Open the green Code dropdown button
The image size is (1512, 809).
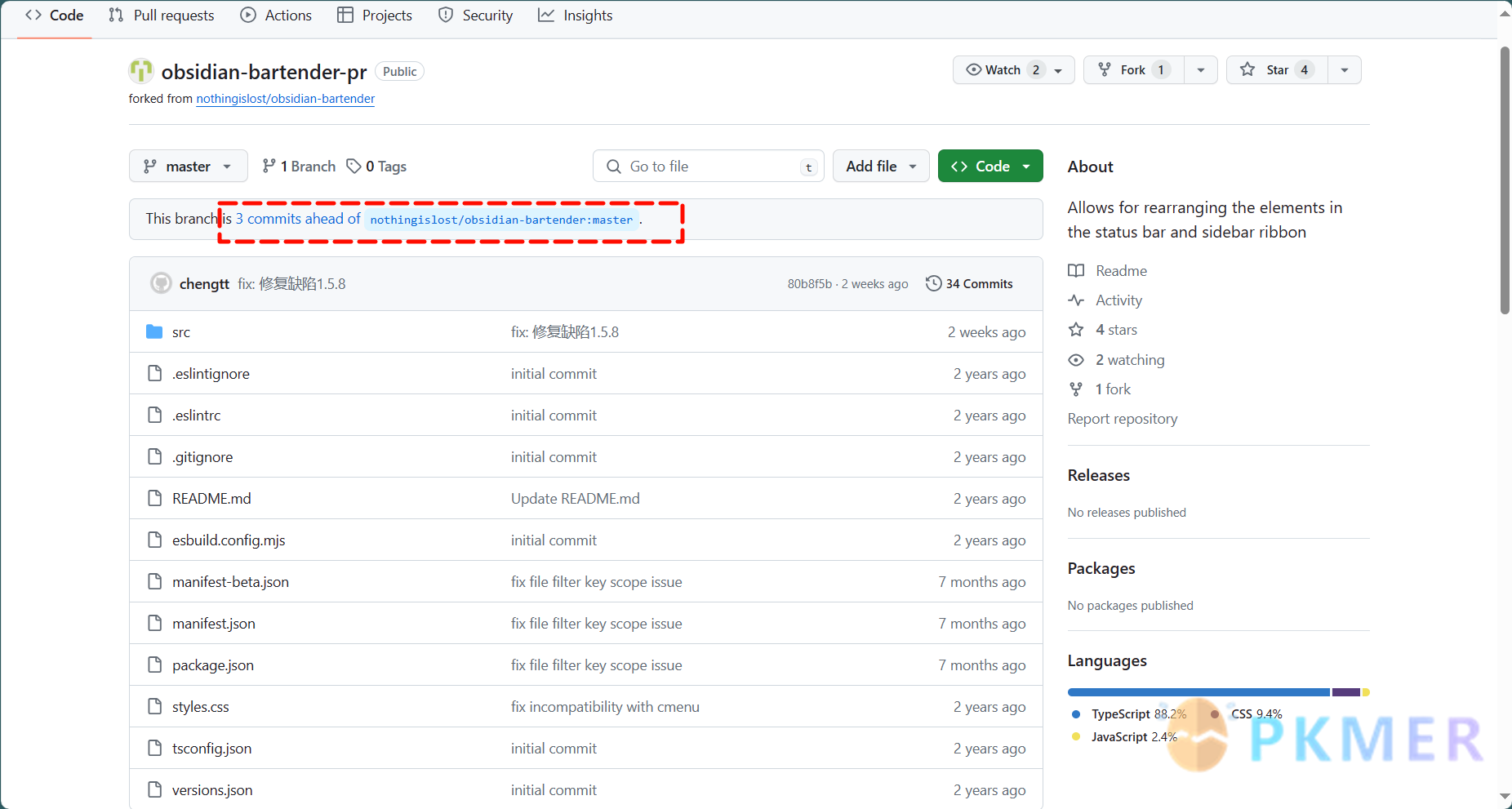[990, 167]
